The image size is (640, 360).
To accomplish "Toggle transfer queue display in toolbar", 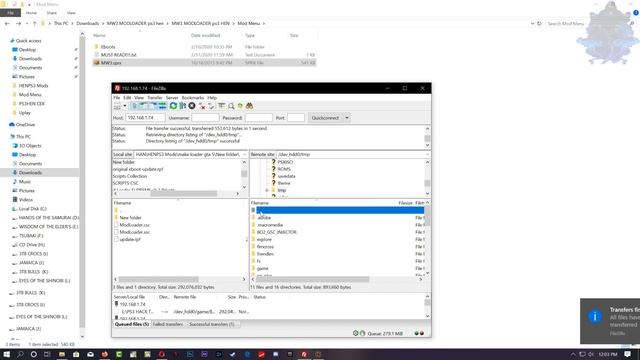I will coord(162,106).
